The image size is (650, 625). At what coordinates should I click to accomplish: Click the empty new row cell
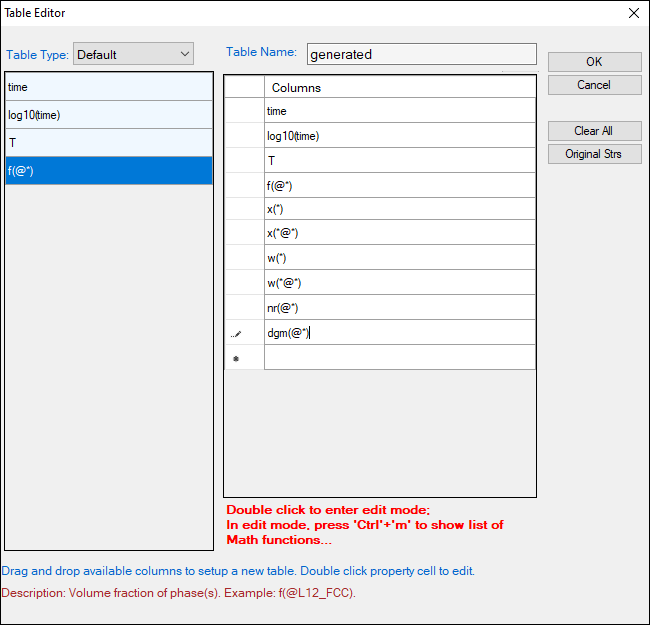coord(399,357)
